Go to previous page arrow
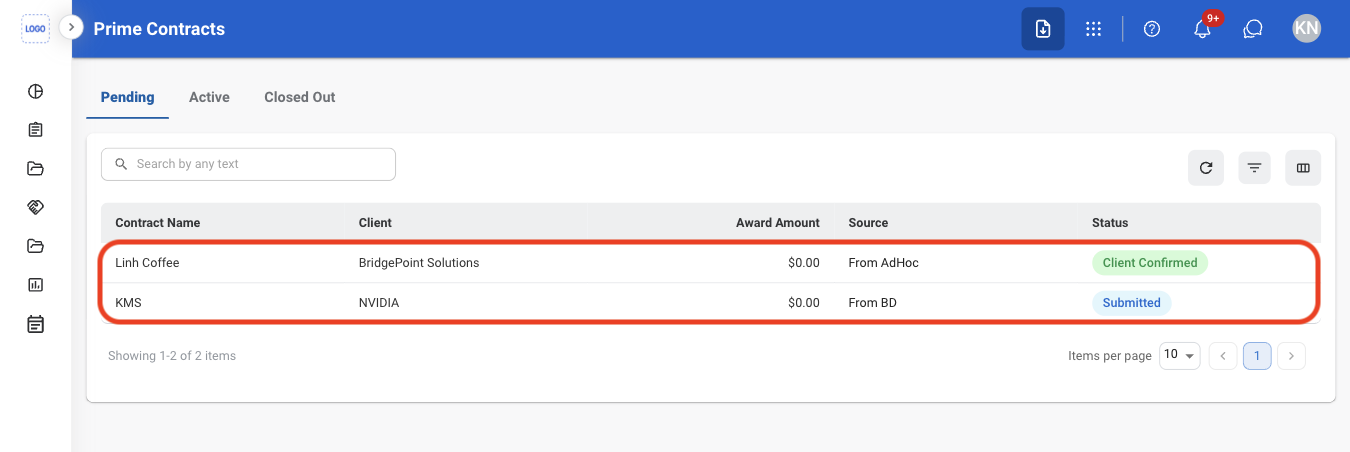 [x=1223, y=355]
